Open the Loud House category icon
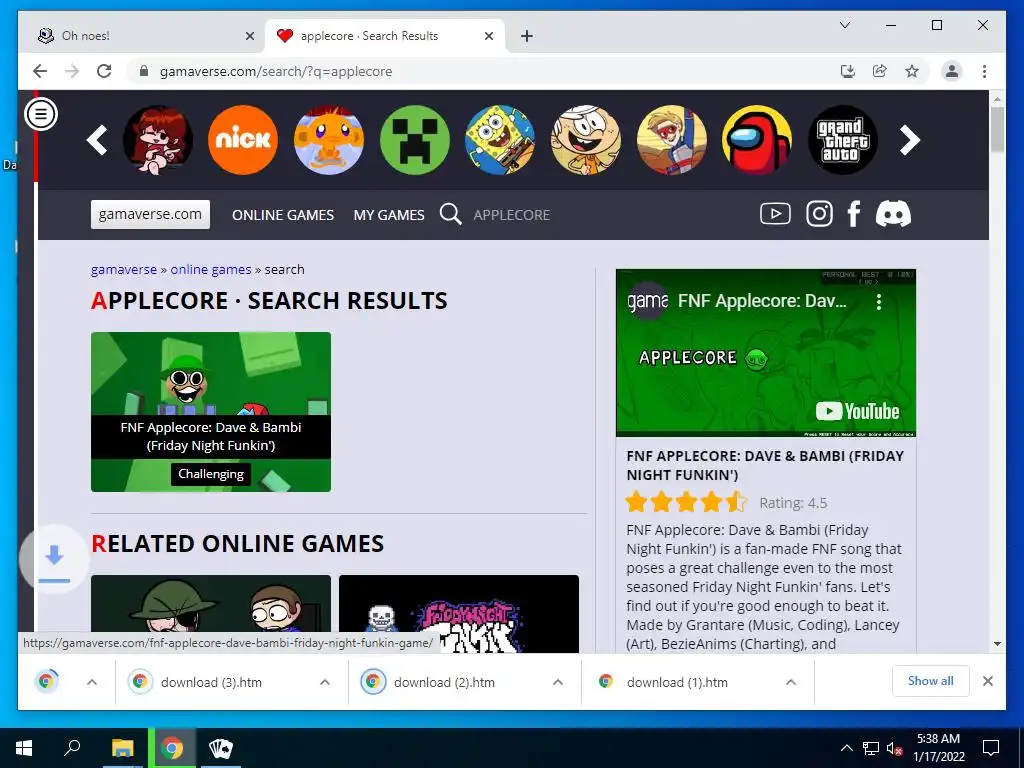The image size is (1024, 768). click(x=586, y=140)
